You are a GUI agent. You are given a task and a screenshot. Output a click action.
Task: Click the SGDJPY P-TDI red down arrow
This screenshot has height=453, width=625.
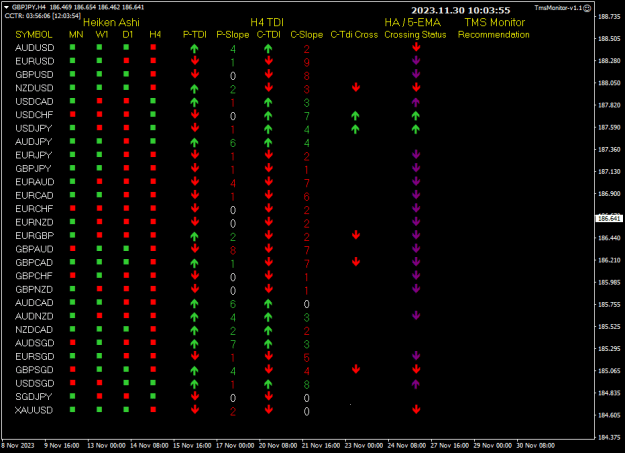[195, 396]
